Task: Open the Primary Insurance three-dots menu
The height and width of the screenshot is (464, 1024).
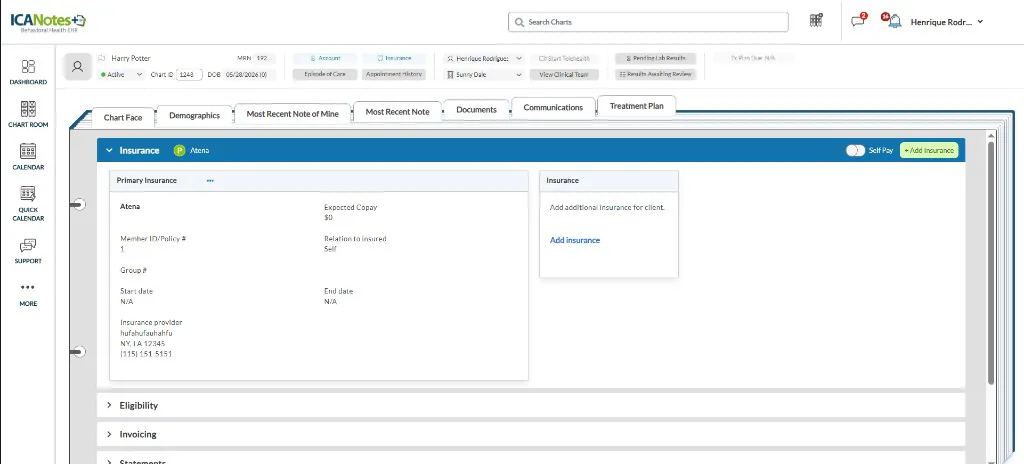Action: click(x=210, y=180)
